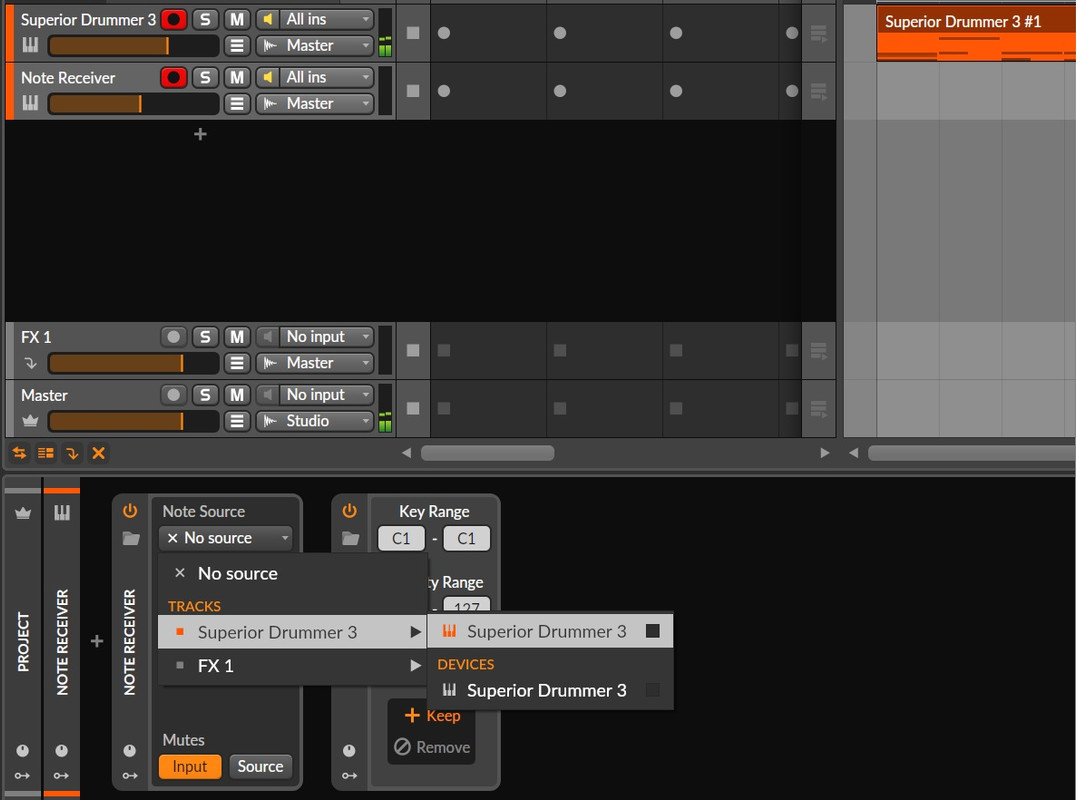Solo the Note Receiver track
The width and height of the screenshot is (1077, 800).
point(205,78)
